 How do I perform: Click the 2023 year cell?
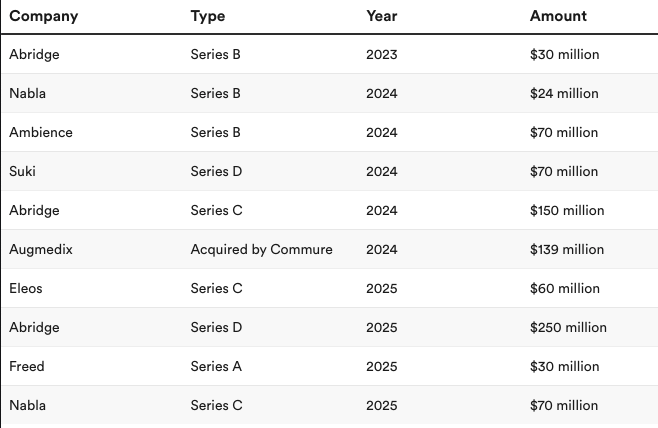tap(381, 55)
